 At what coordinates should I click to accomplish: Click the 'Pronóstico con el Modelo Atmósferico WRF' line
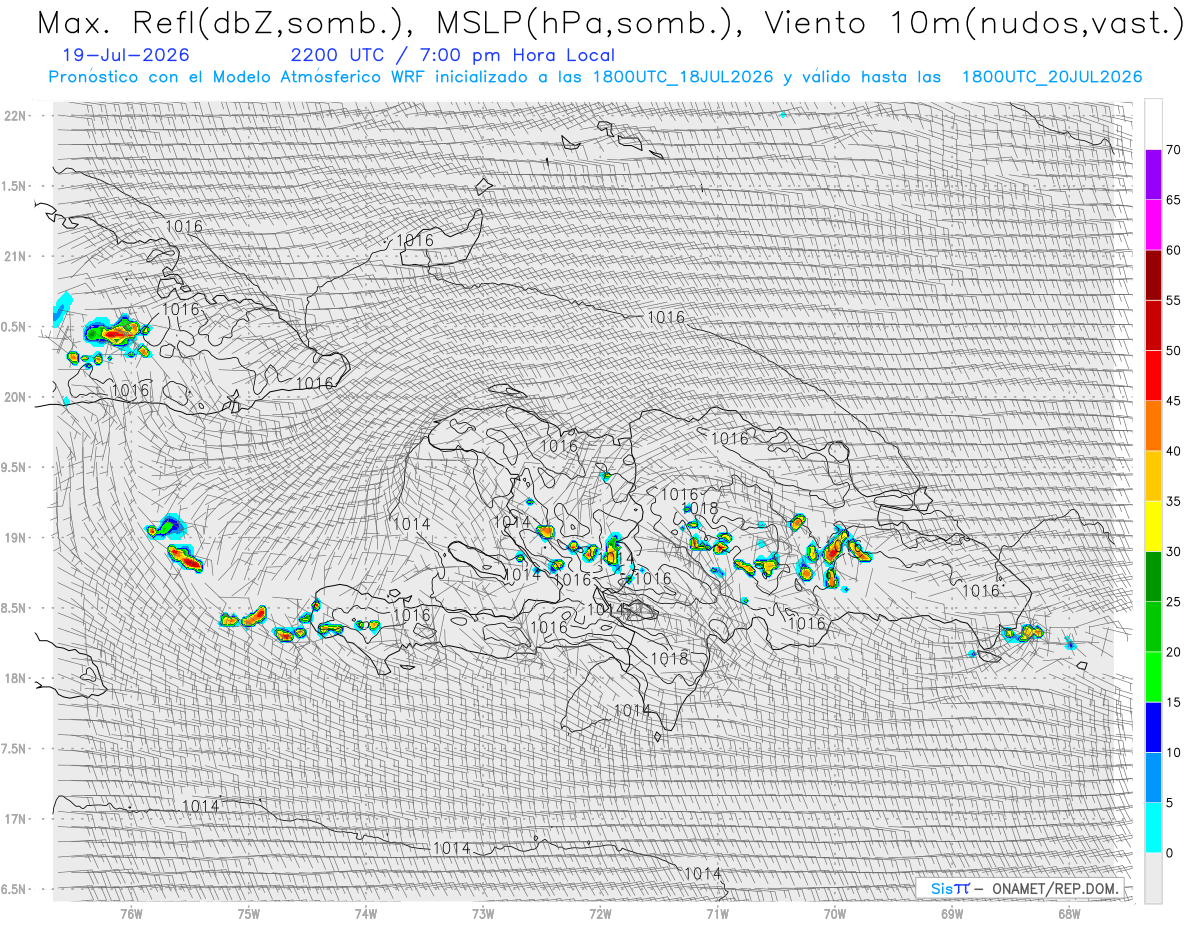pos(596,77)
